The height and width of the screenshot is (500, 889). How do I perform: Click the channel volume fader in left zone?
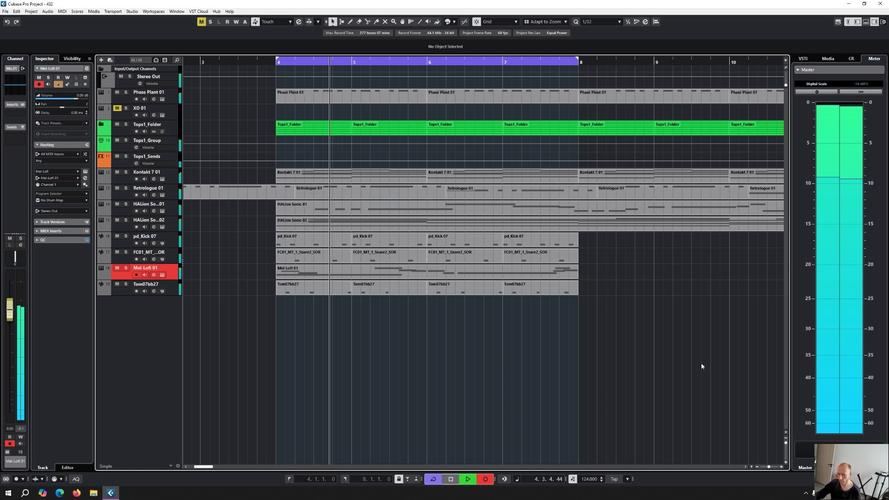(x=11, y=311)
